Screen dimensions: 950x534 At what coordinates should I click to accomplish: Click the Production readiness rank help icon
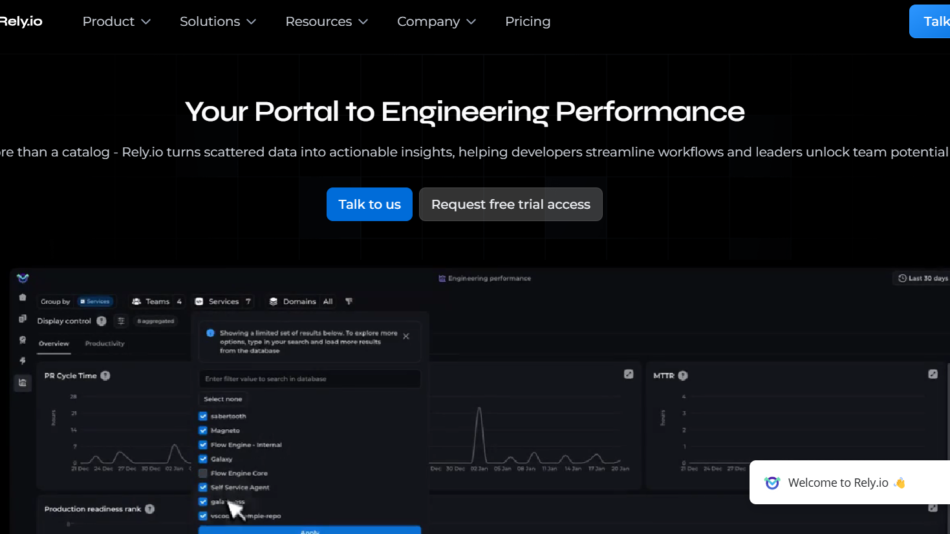click(150, 509)
